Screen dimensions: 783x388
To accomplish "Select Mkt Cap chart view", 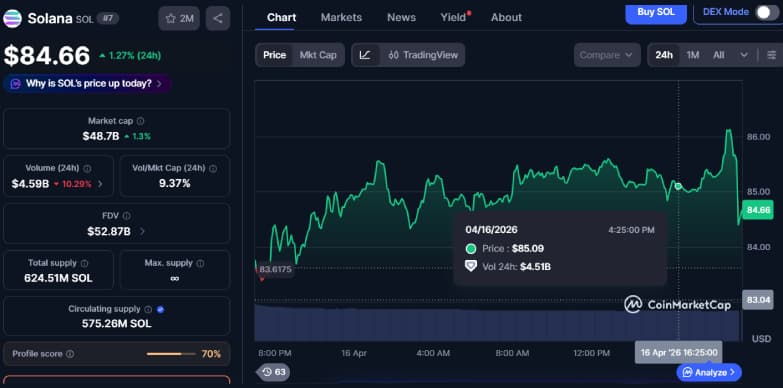I will click(x=318, y=55).
